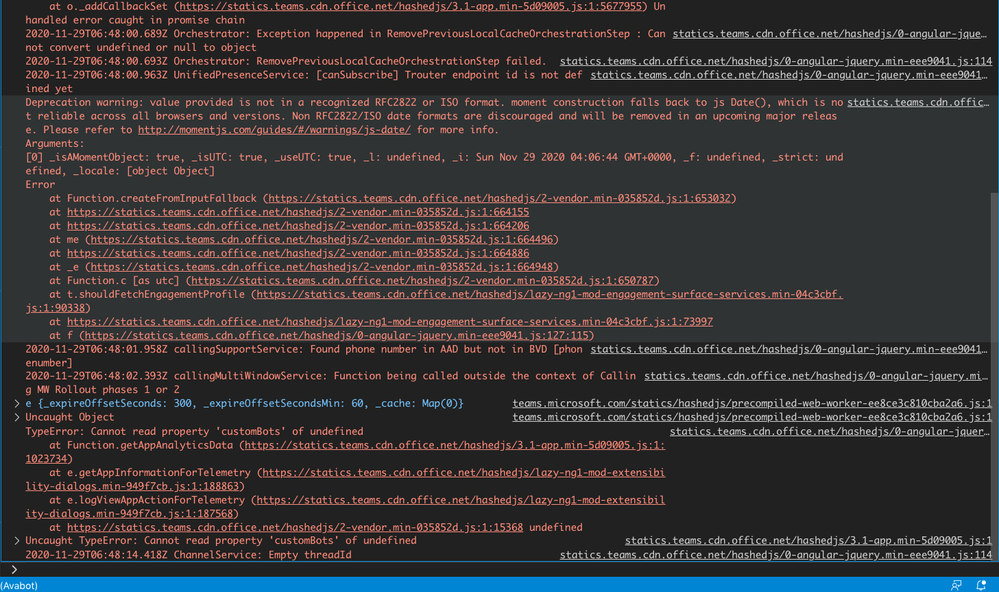The width and height of the screenshot is (999, 592).
Task: Open the 2-vendor link ending 15368
Action: pyautogui.click(x=295, y=528)
